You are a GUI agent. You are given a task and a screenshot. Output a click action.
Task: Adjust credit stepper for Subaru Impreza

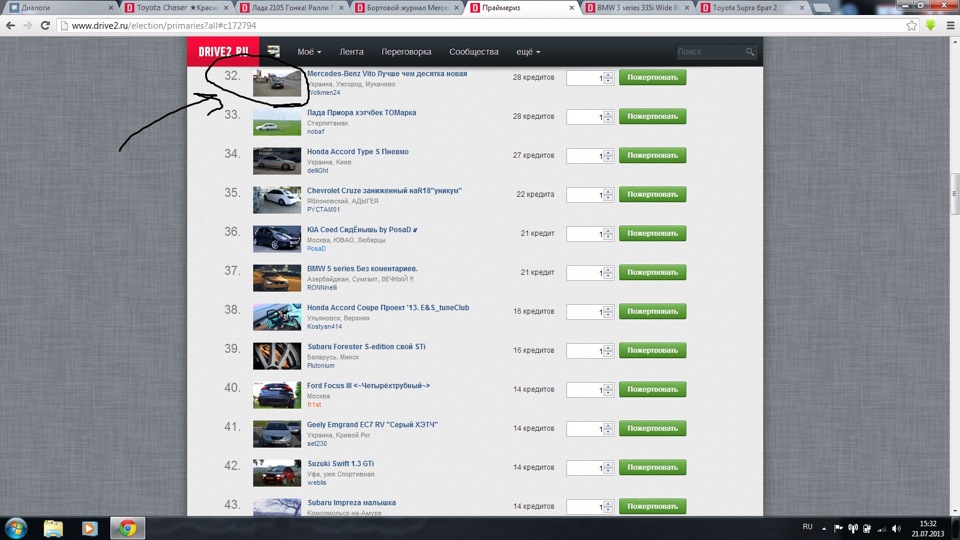pos(607,507)
